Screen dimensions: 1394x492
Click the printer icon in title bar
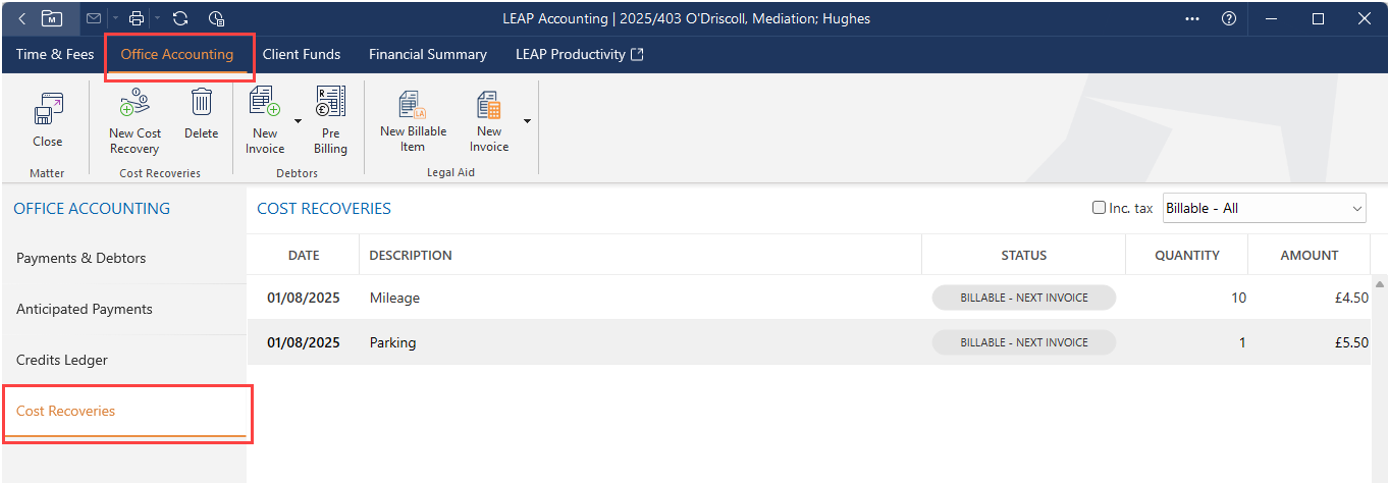coord(136,18)
